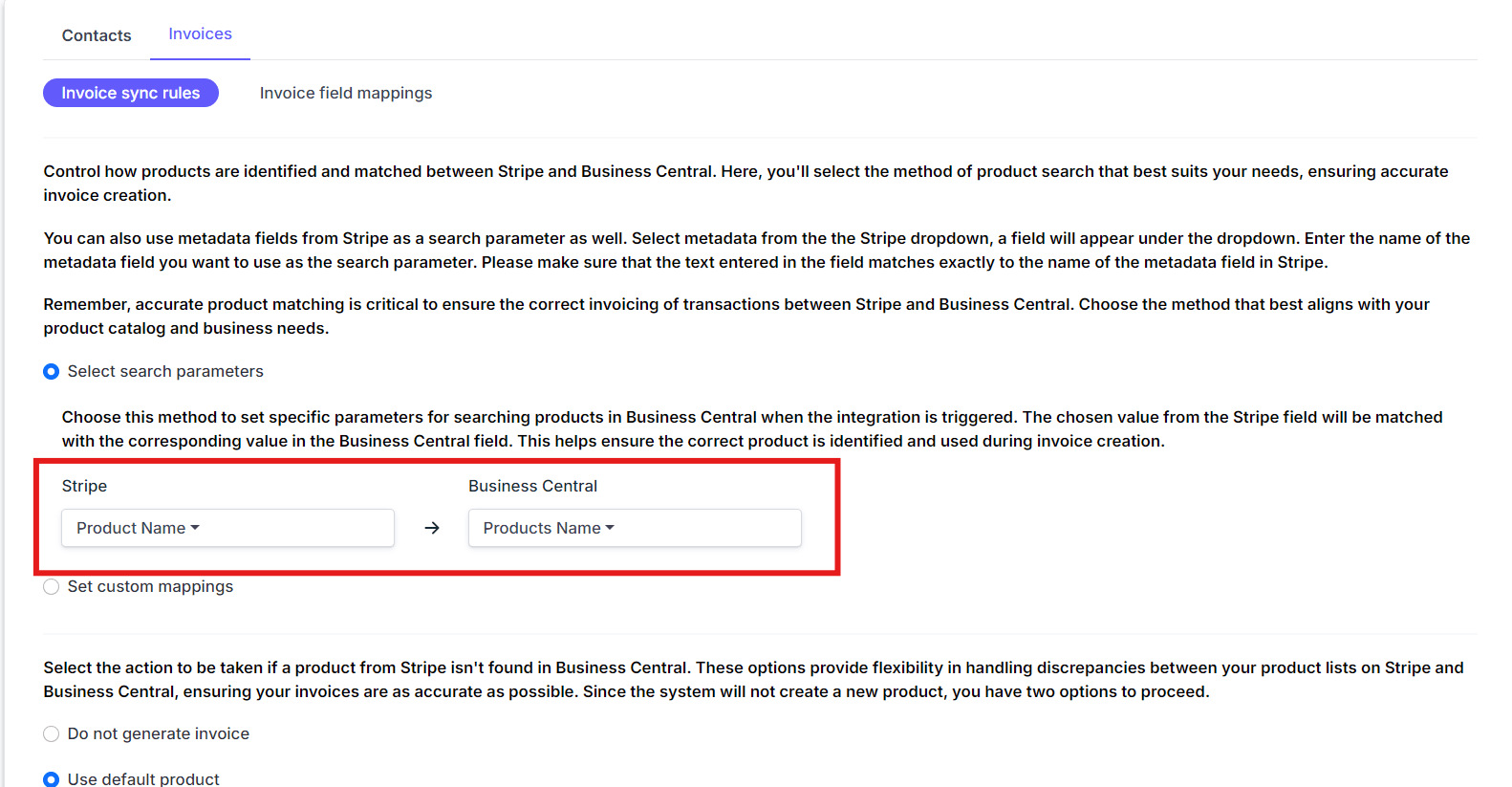Select the 'Select search parameters' radio button
1512x787 pixels.
[52, 371]
